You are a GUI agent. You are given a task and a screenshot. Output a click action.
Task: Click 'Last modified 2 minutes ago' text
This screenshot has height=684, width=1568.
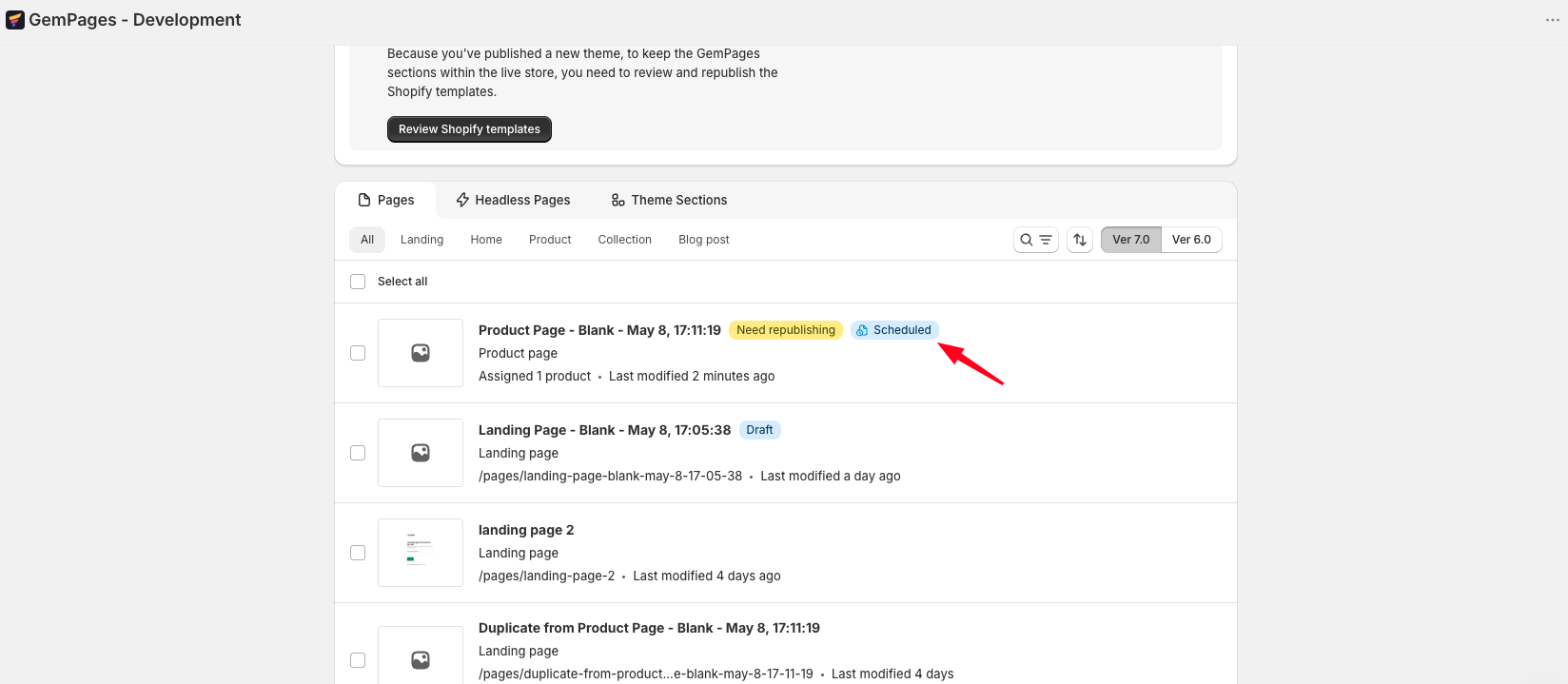click(692, 376)
